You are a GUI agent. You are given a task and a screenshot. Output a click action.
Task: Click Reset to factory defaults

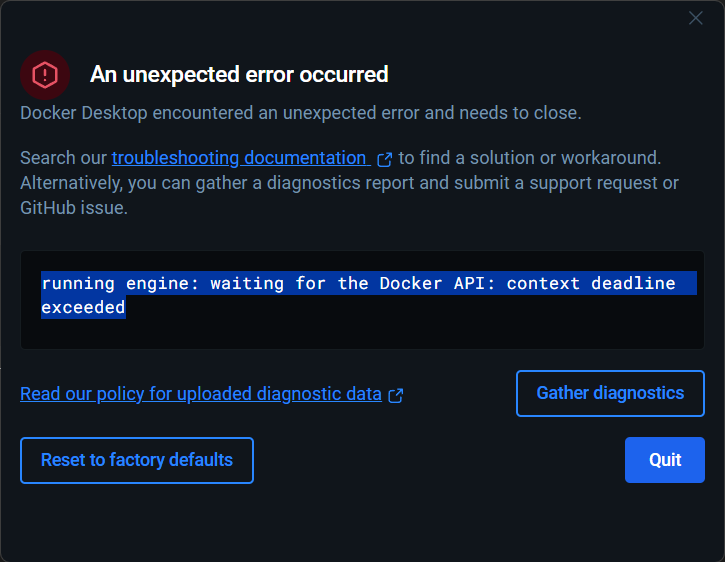point(137,460)
